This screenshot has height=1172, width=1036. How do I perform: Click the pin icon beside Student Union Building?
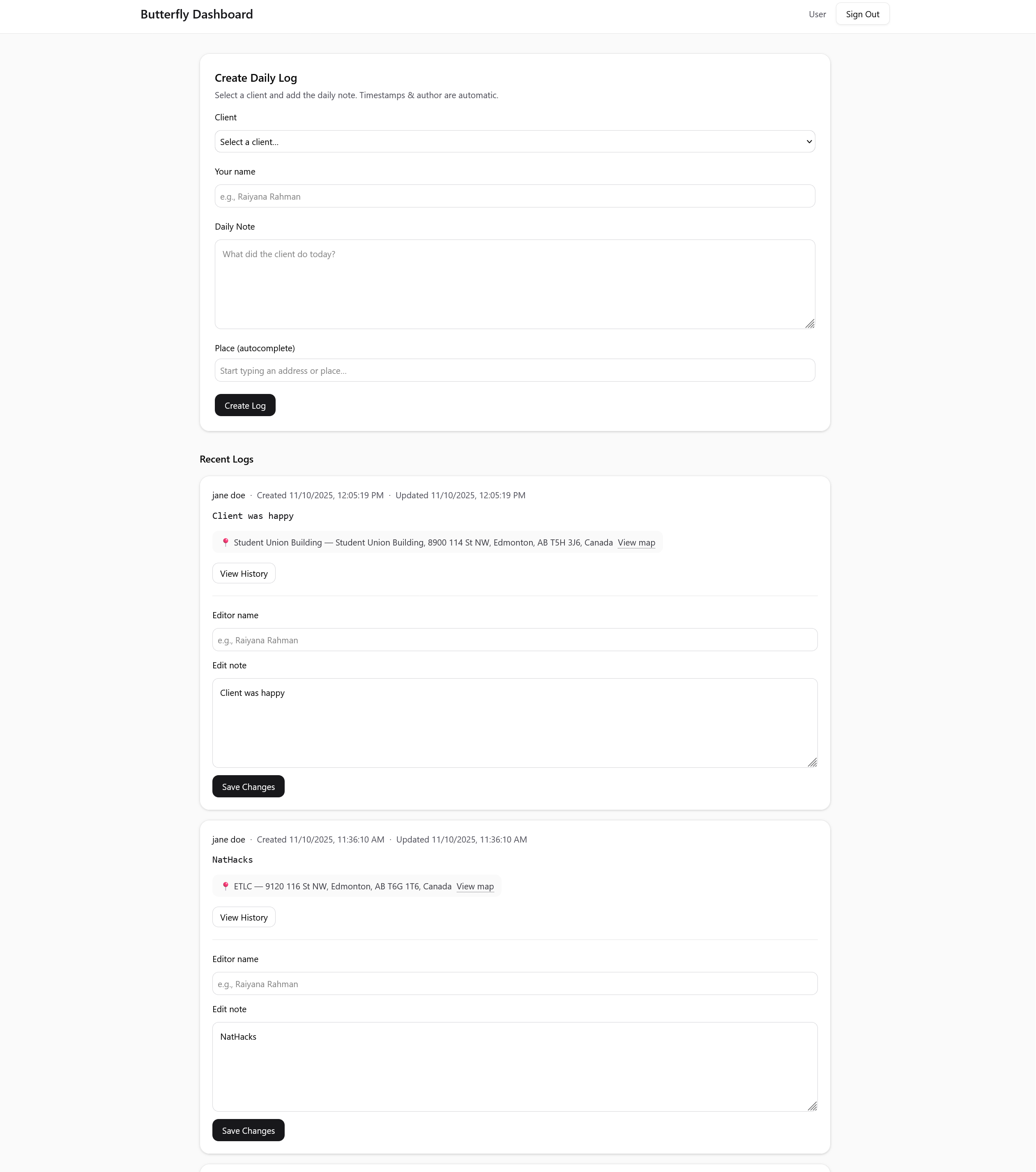click(x=226, y=542)
